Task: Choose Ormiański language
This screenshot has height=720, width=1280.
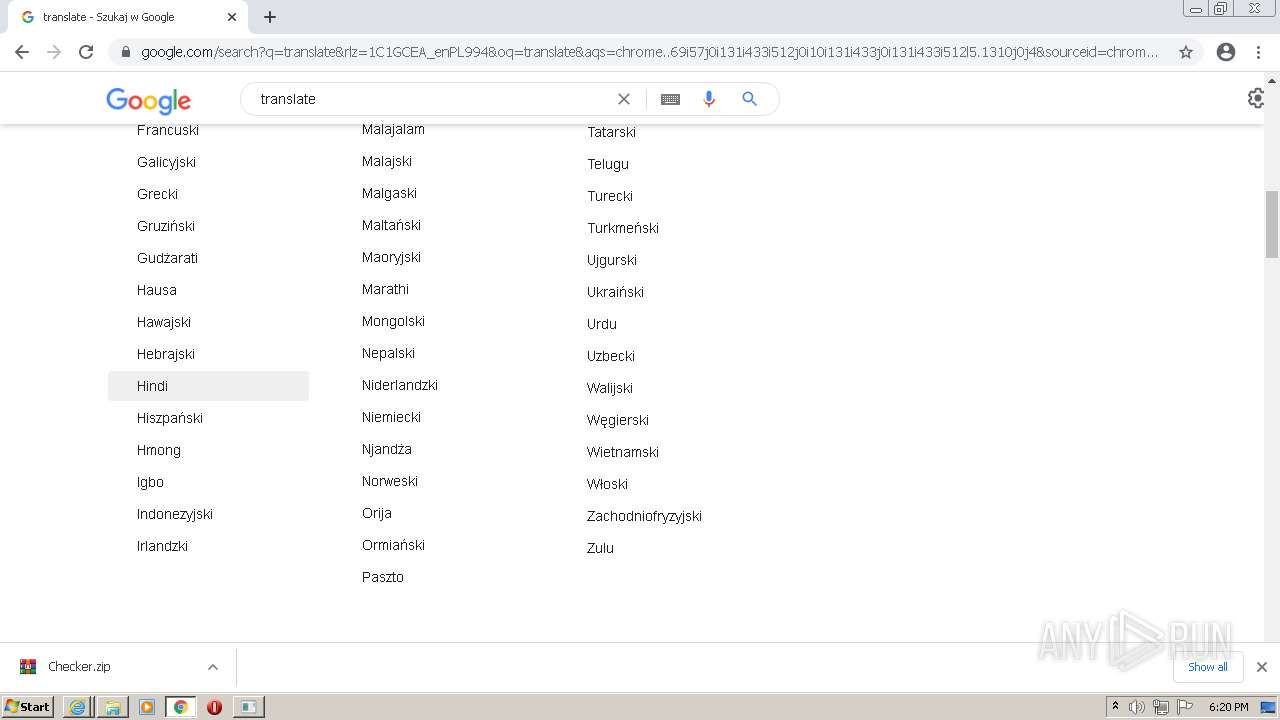Action: pyautogui.click(x=393, y=545)
